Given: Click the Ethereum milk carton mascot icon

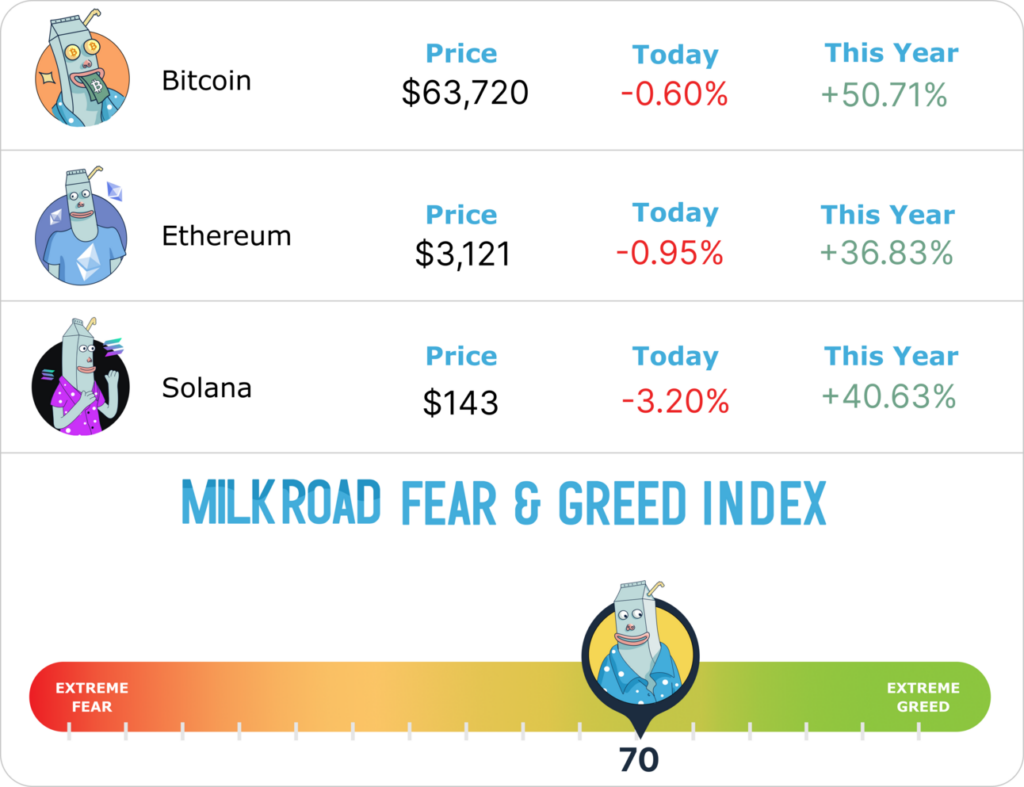Looking at the screenshot, I should point(81,230).
